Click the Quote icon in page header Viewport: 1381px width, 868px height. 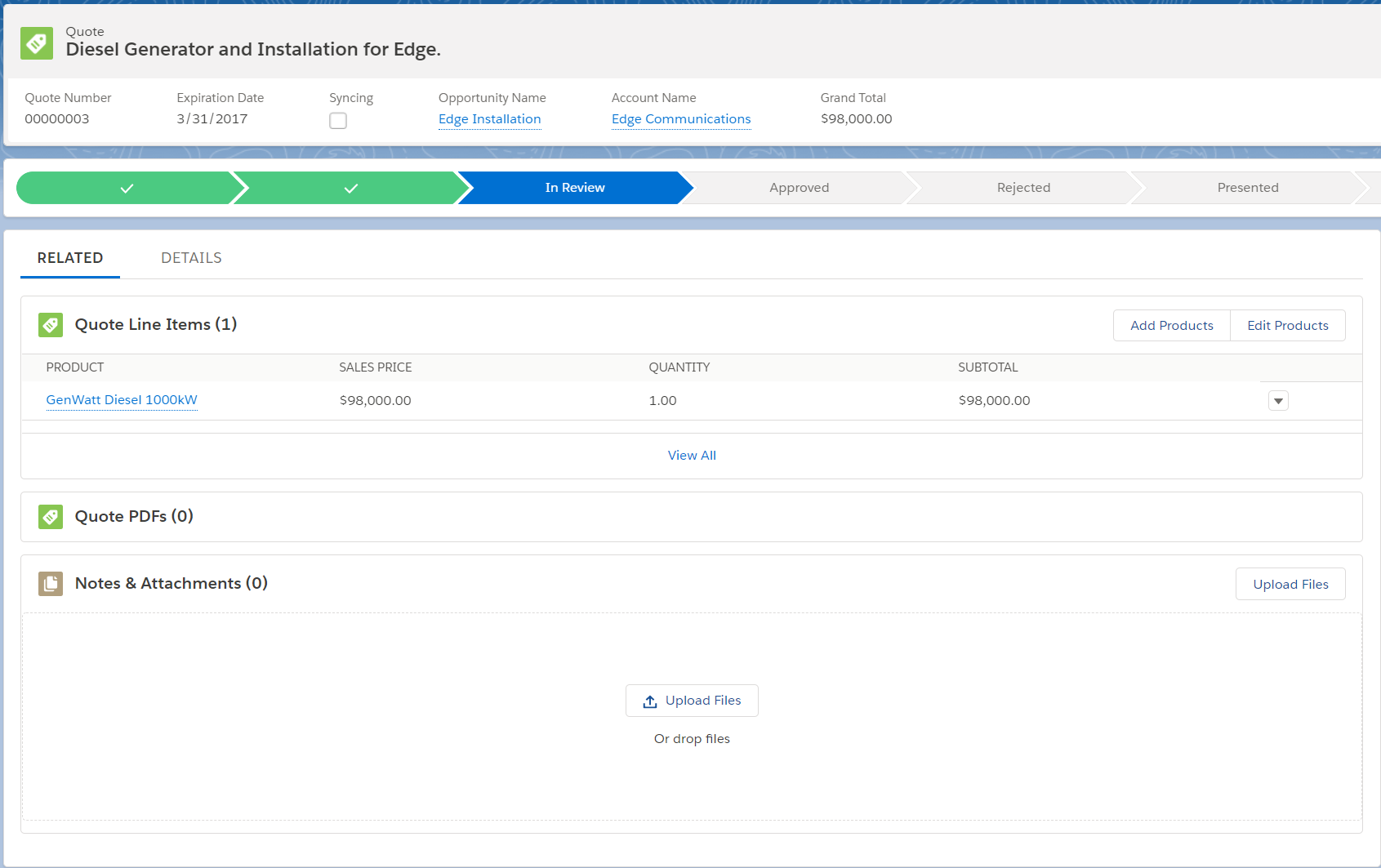[37, 43]
